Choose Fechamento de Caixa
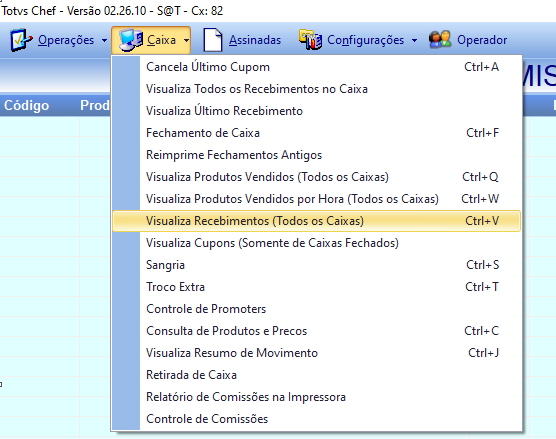The height and width of the screenshot is (439, 556). [x=317, y=133]
